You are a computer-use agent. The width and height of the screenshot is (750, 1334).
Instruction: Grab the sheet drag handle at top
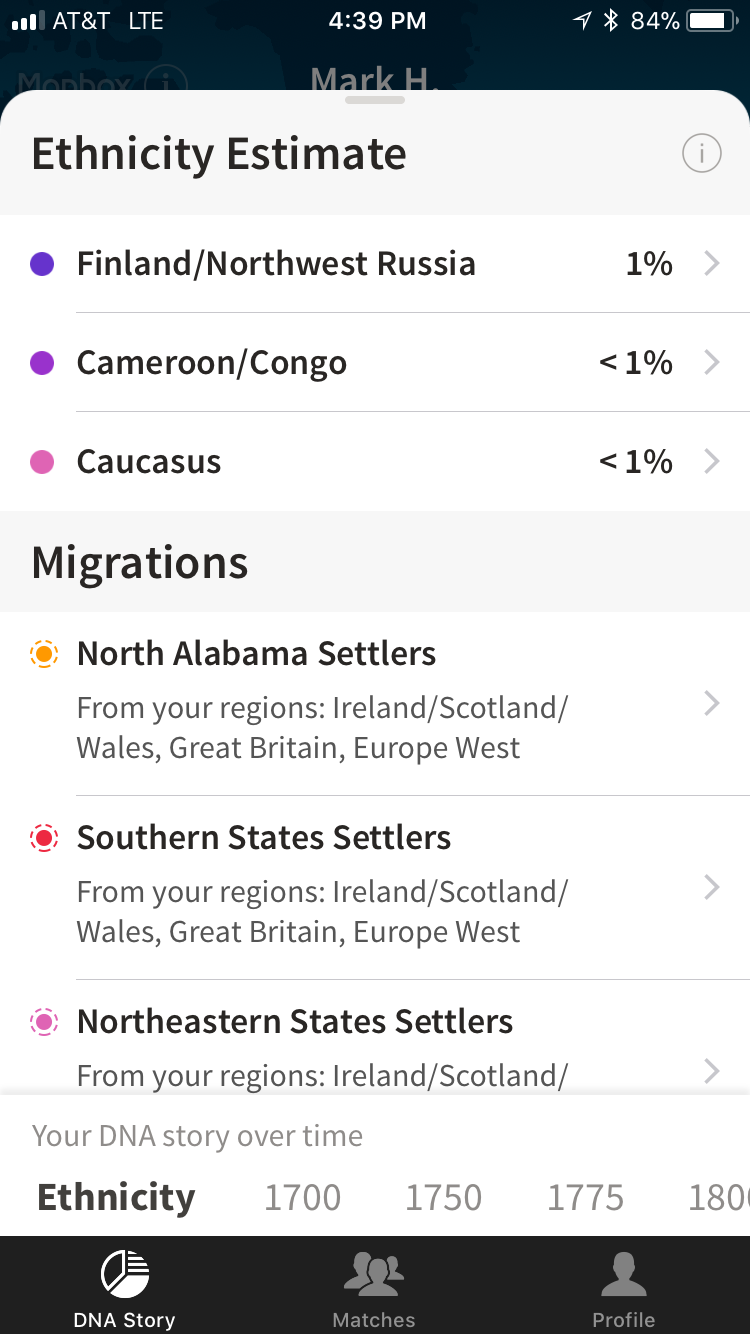[x=375, y=100]
